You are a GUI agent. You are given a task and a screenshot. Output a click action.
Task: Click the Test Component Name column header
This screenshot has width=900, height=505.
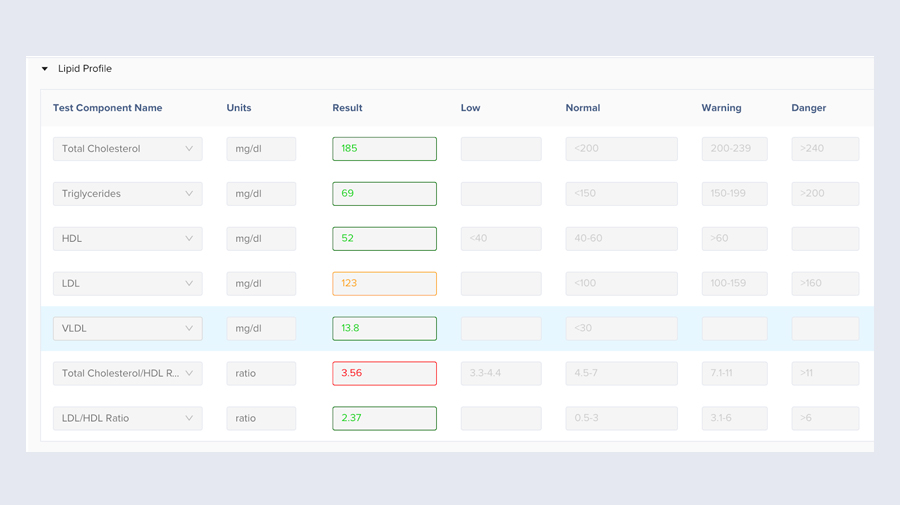pyautogui.click(x=107, y=108)
